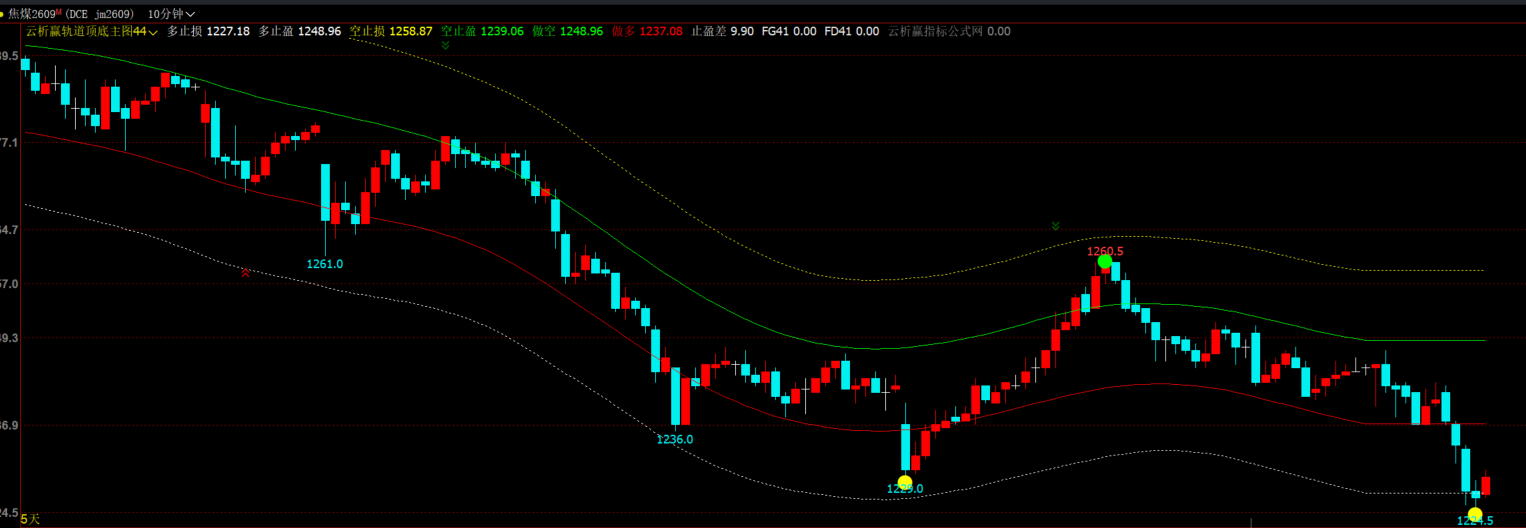The image size is (1526, 528).
Task: Click the green dot at the 1260.5 peak
Action: click(x=1104, y=262)
